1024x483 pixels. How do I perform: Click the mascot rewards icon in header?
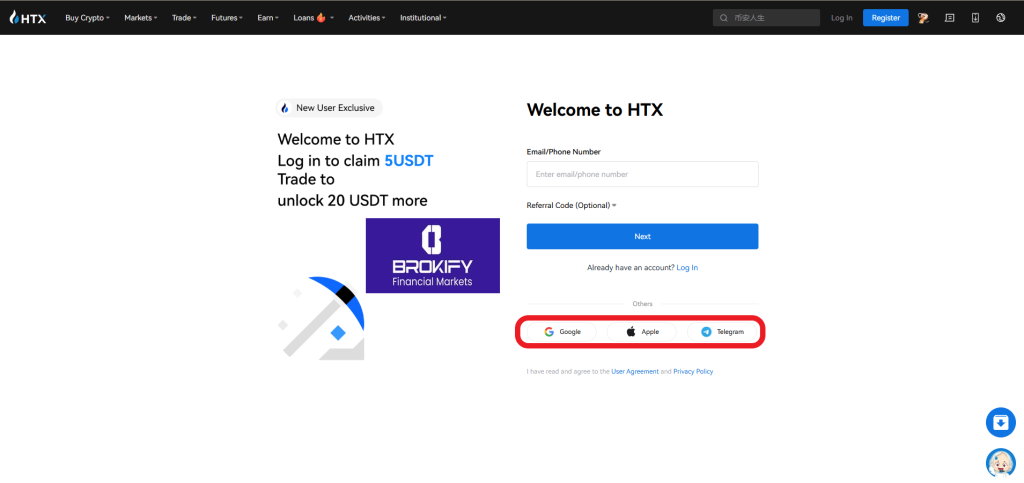click(923, 18)
